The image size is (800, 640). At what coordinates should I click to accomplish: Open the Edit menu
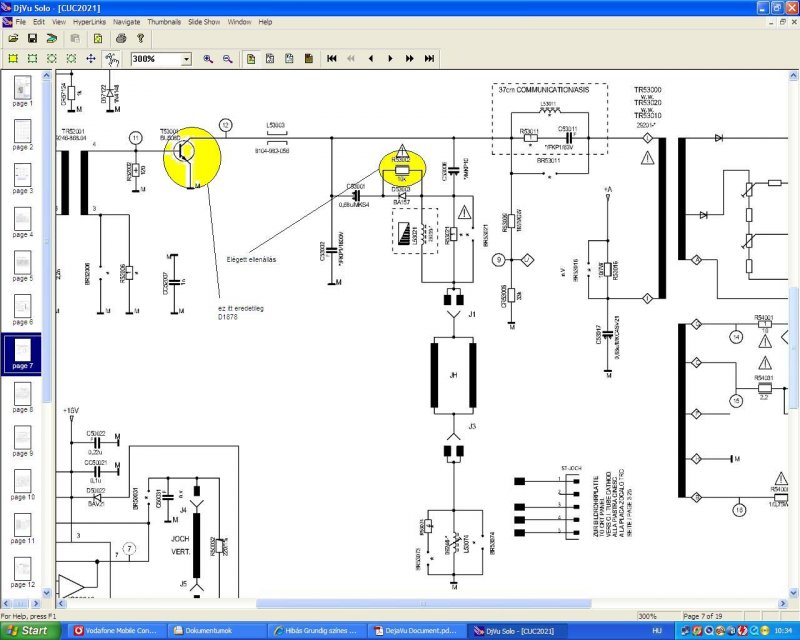pos(39,22)
